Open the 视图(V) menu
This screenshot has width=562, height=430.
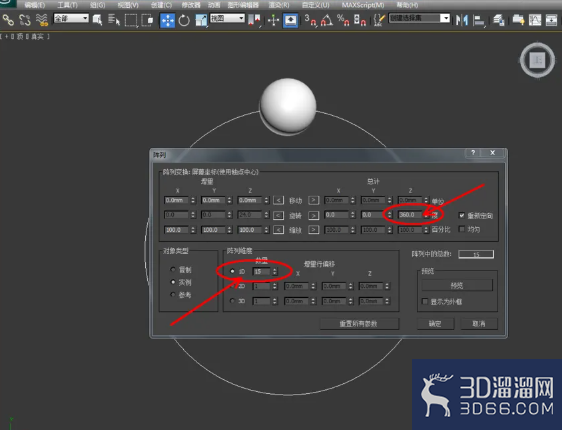[128, 5]
